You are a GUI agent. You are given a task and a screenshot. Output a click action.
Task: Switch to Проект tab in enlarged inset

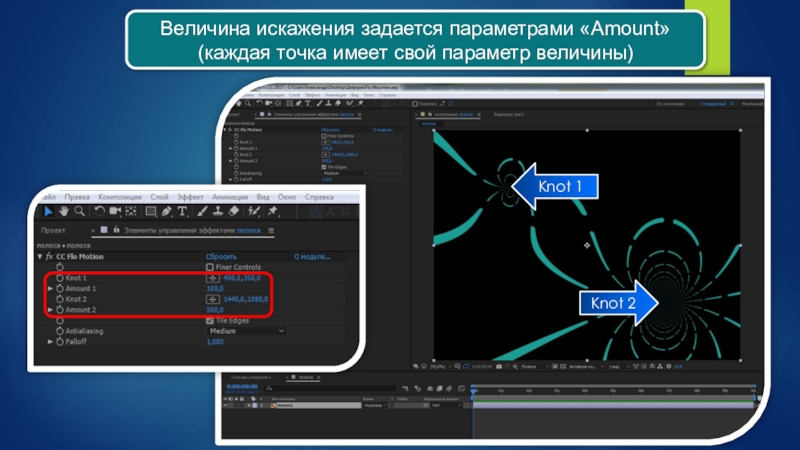tap(53, 231)
